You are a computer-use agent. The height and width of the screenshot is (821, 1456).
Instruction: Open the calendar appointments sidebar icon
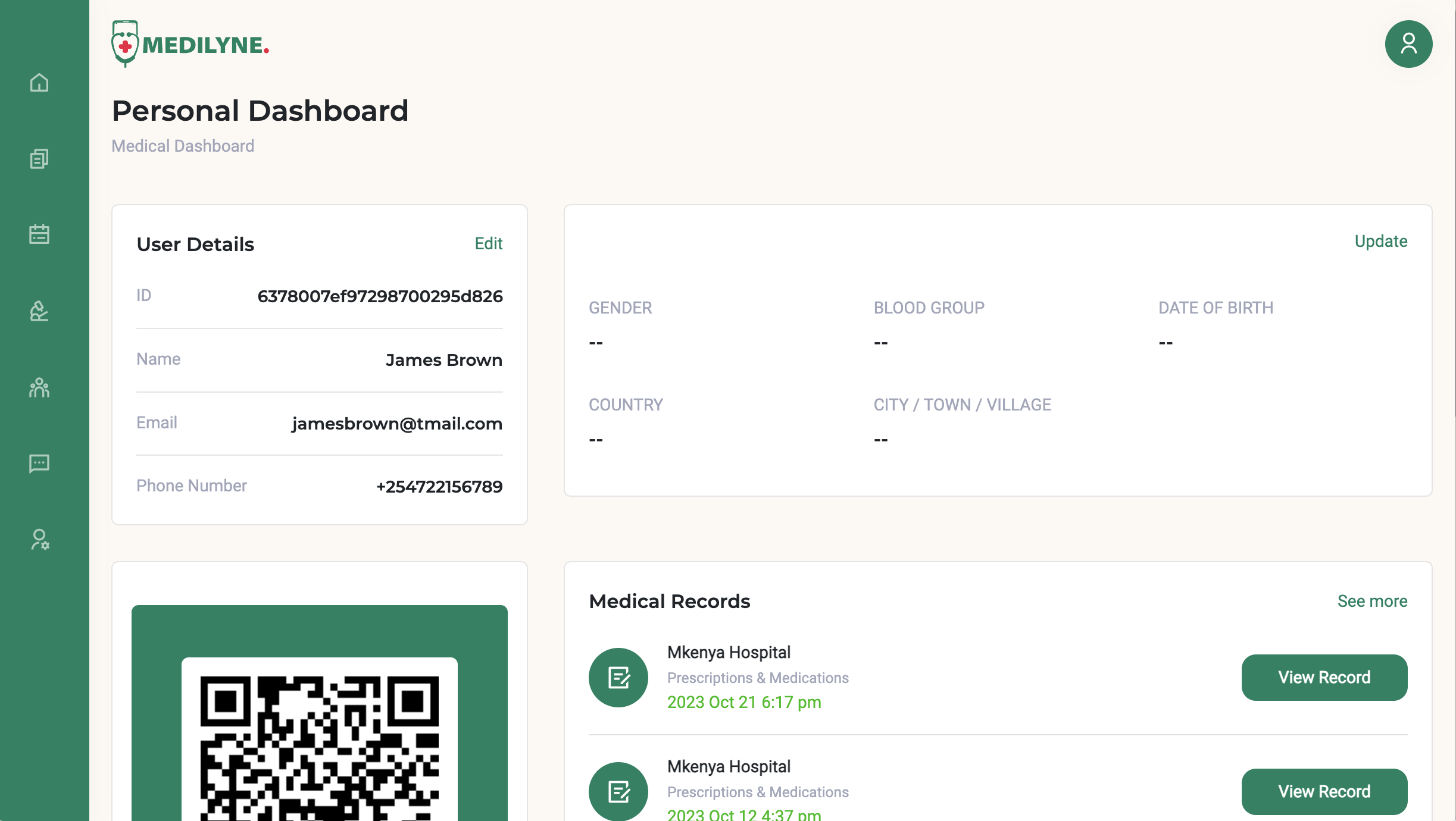pyautogui.click(x=39, y=234)
